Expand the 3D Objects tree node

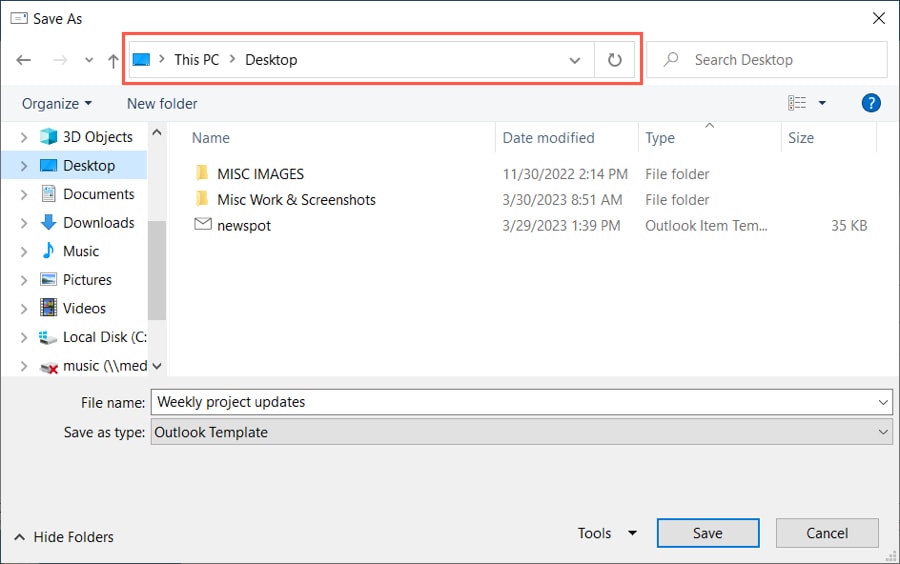click(x=24, y=137)
